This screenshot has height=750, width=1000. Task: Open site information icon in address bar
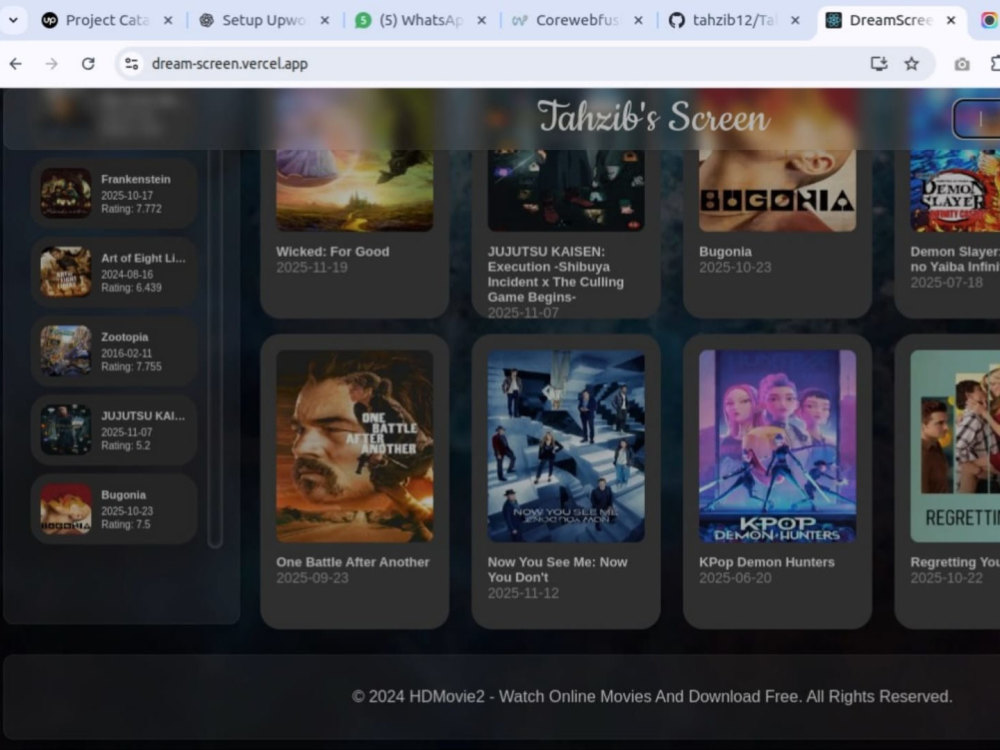pos(131,64)
